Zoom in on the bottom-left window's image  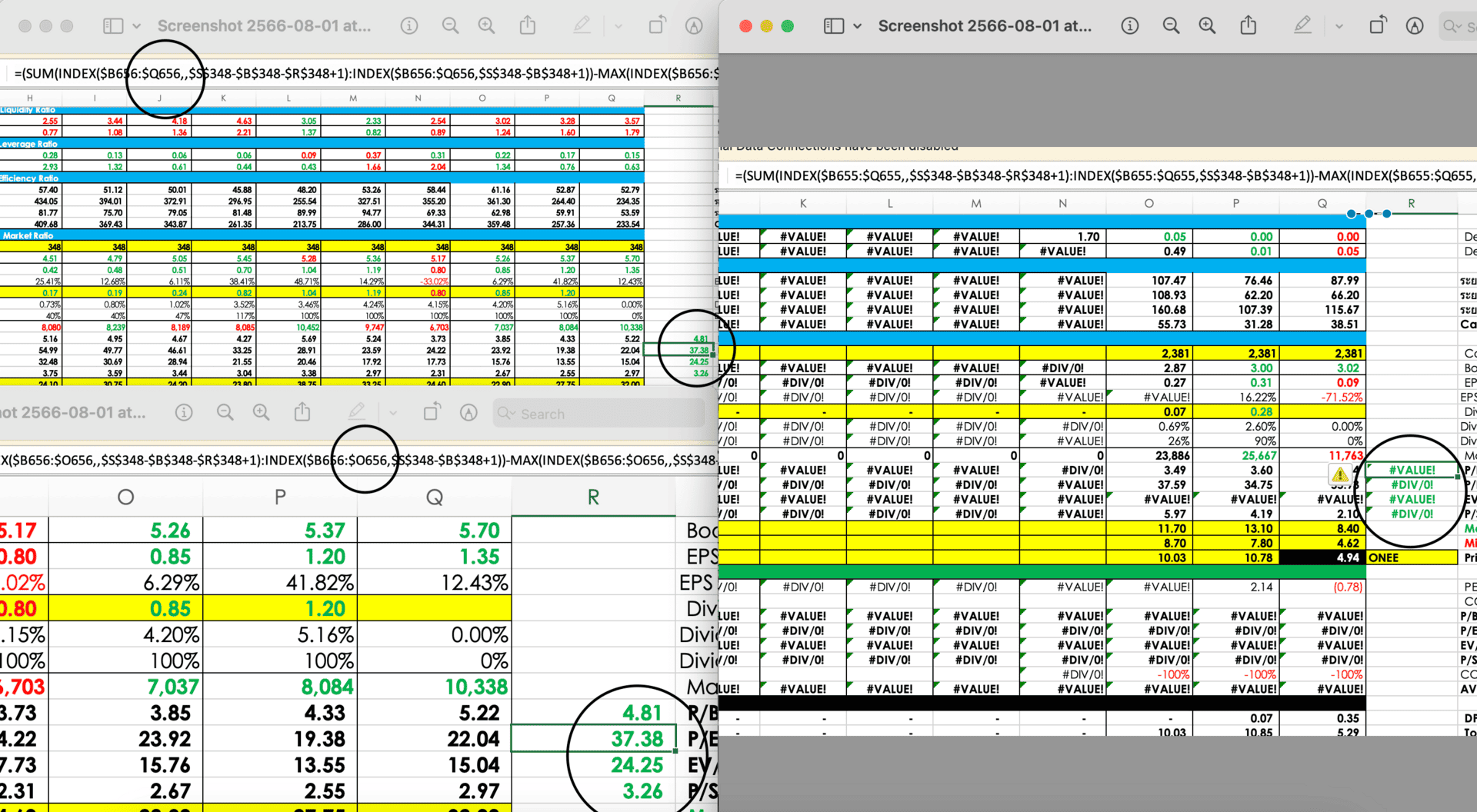pyautogui.click(x=262, y=413)
